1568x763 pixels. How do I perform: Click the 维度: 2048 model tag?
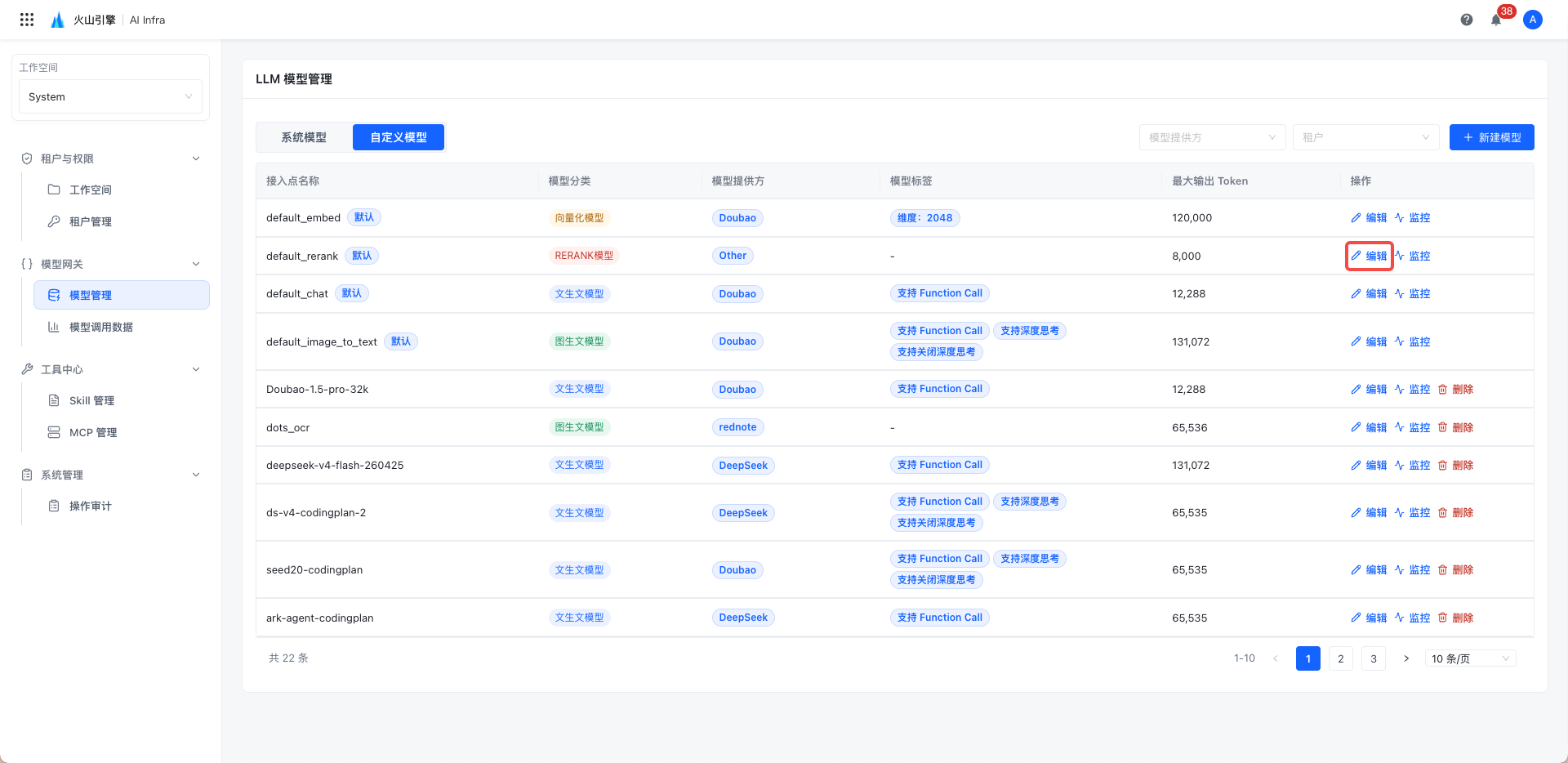tap(924, 218)
